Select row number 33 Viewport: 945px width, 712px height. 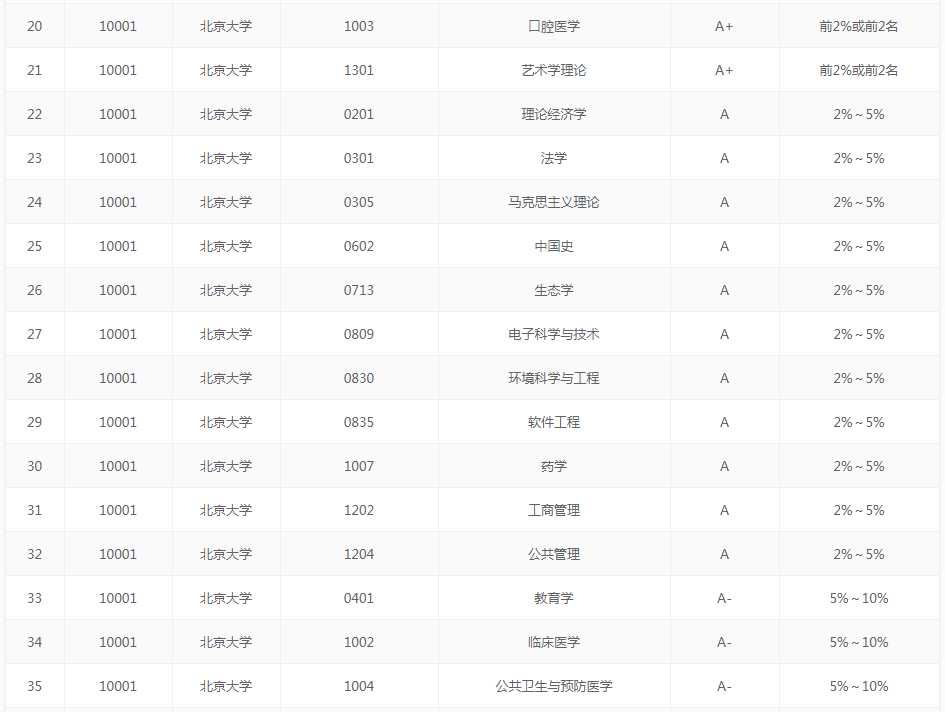[x=34, y=598]
